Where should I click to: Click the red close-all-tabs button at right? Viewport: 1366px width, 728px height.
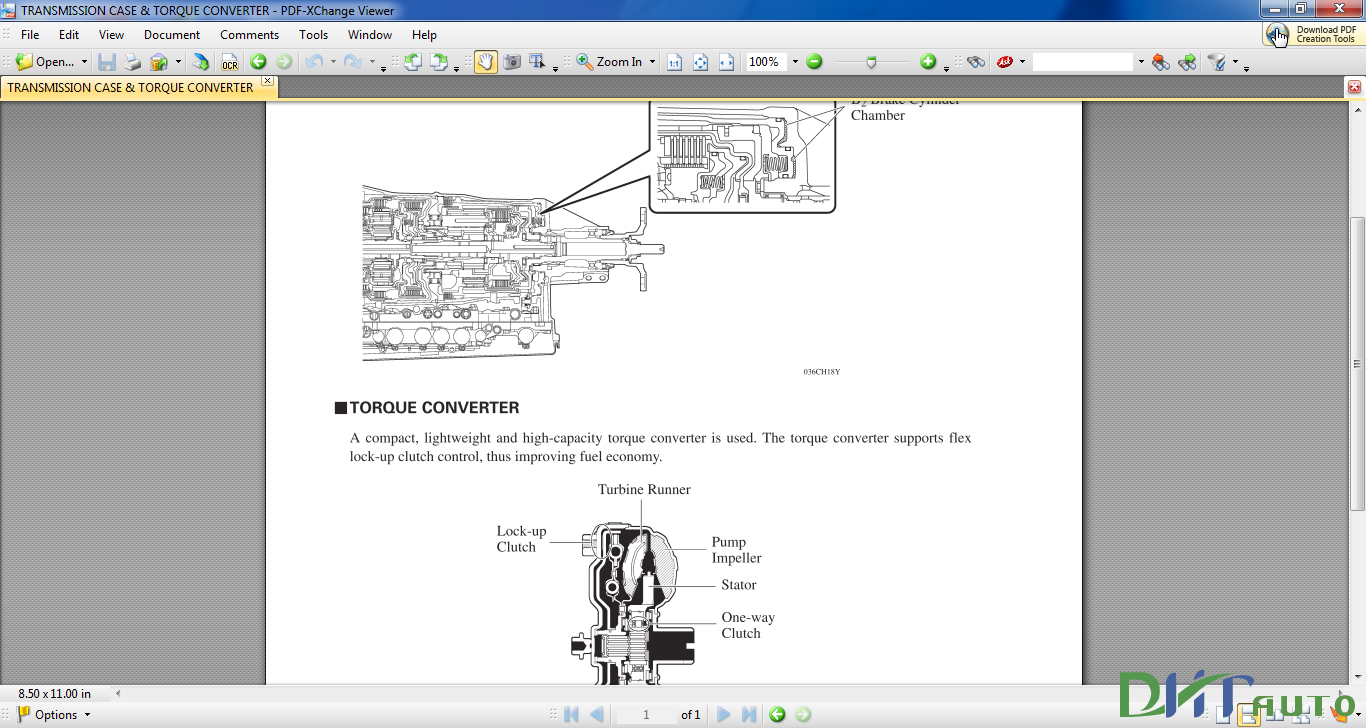click(x=1354, y=87)
